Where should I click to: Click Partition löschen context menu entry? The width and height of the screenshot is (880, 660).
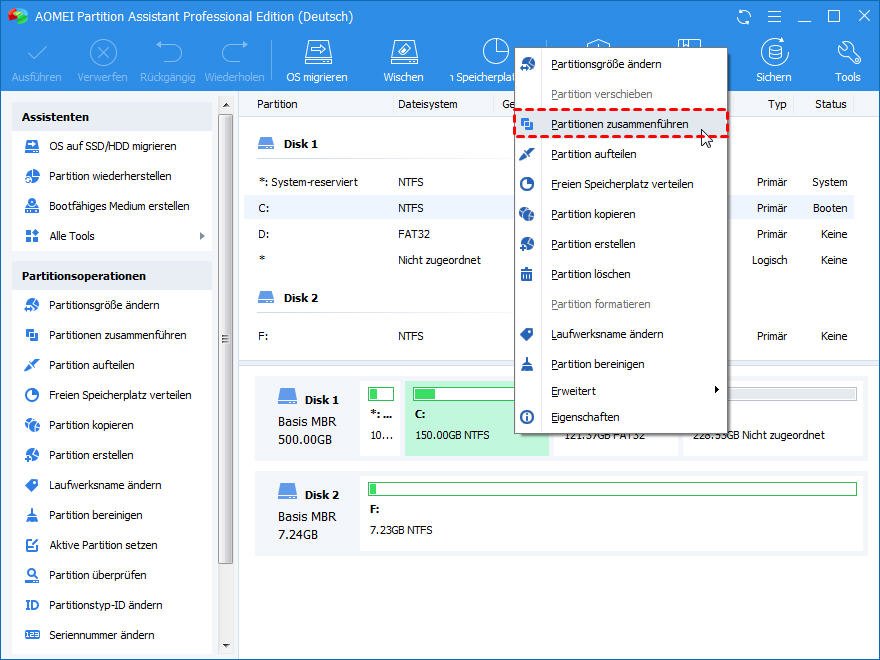621,274
